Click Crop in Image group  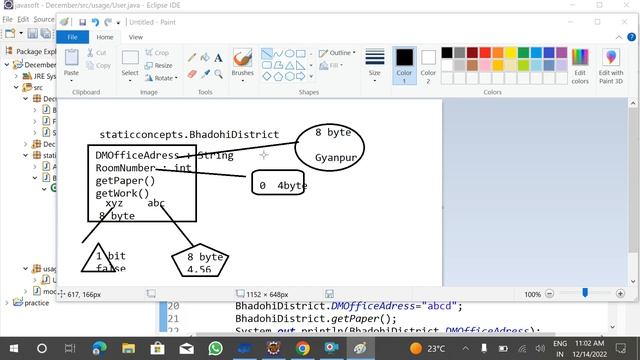coord(157,53)
